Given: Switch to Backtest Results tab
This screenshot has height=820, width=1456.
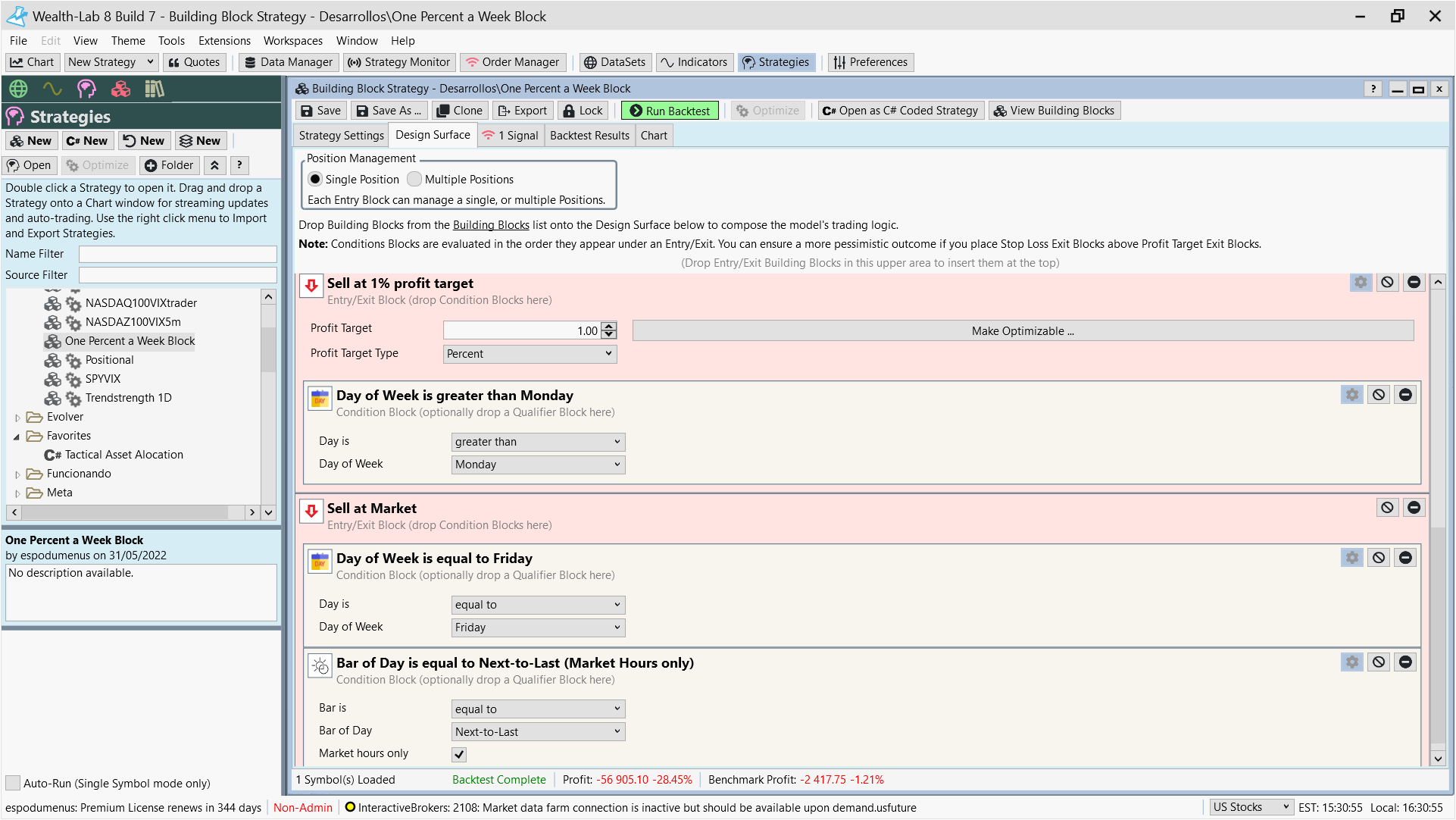Looking at the screenshot, I should (x=589, y=136).
